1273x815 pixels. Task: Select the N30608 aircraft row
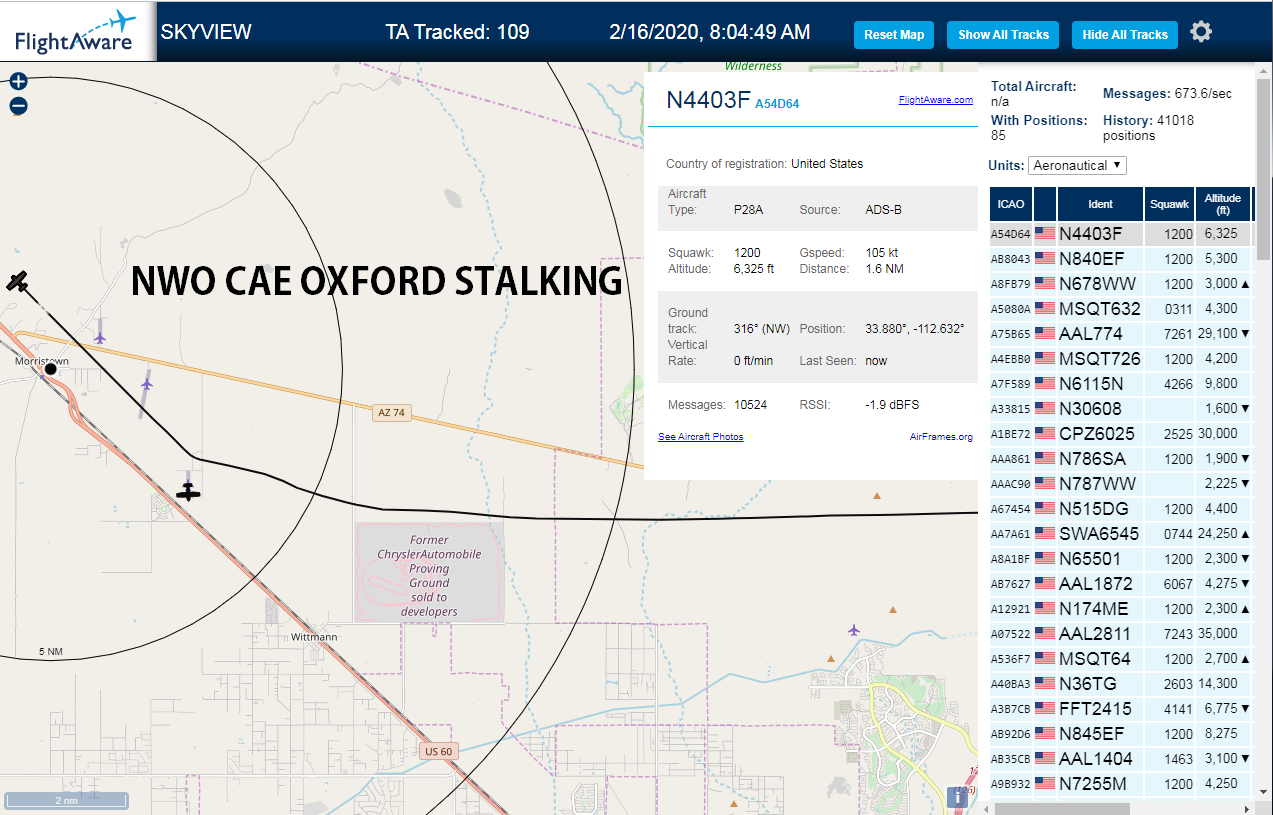click(x=1120, y=409)
